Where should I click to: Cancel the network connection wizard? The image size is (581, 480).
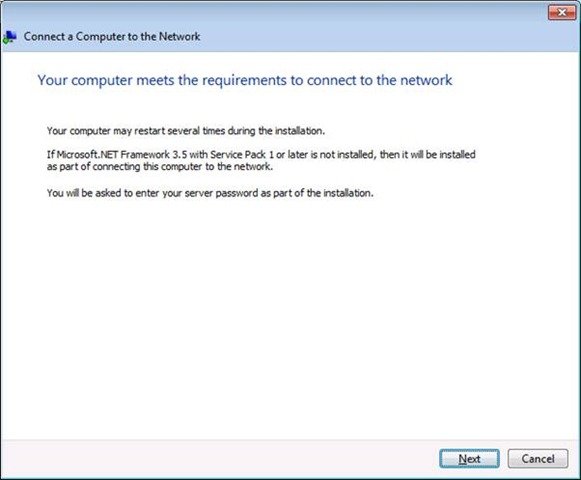coord(538,459)
